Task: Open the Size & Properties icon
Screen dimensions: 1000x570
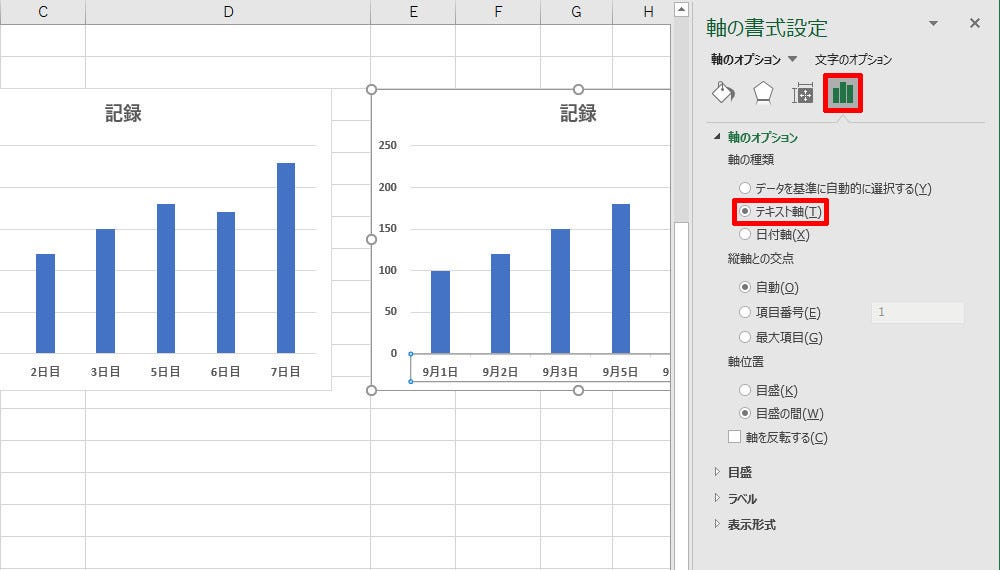Action: 802,94
